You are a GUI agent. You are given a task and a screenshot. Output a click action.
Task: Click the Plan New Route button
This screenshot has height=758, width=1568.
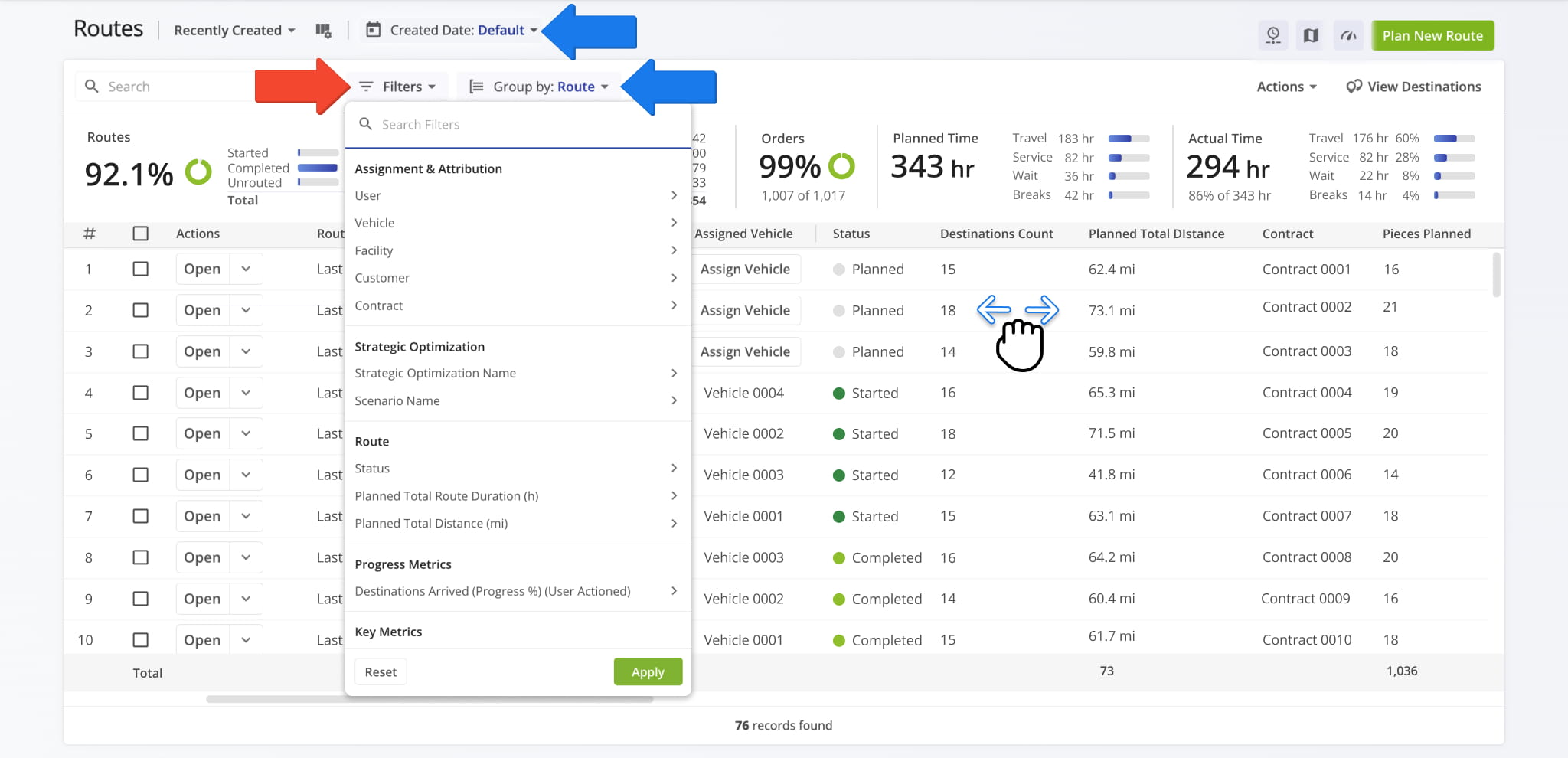(x=1432, y=35)
